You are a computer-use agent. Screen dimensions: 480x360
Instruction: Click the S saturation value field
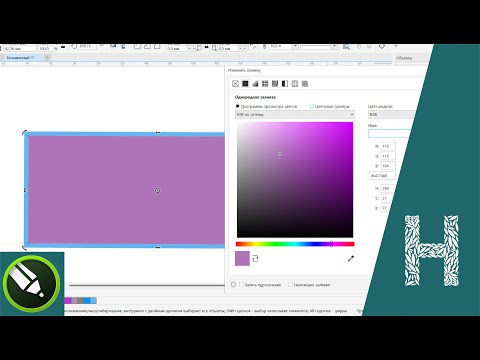pos(386,198)
